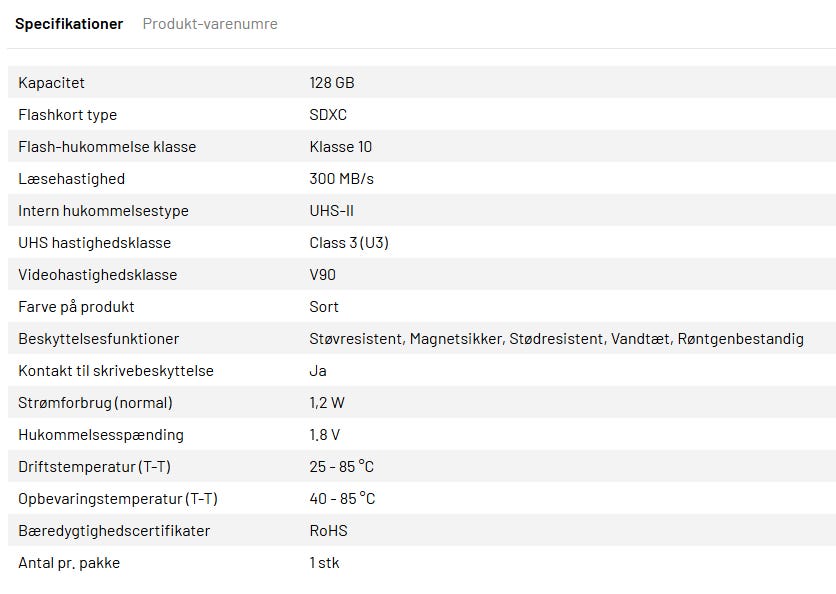The height and width of the screenshot is (594, 836).
Task: Switch to the Specifikationer tab
Action: pos(69,23)
